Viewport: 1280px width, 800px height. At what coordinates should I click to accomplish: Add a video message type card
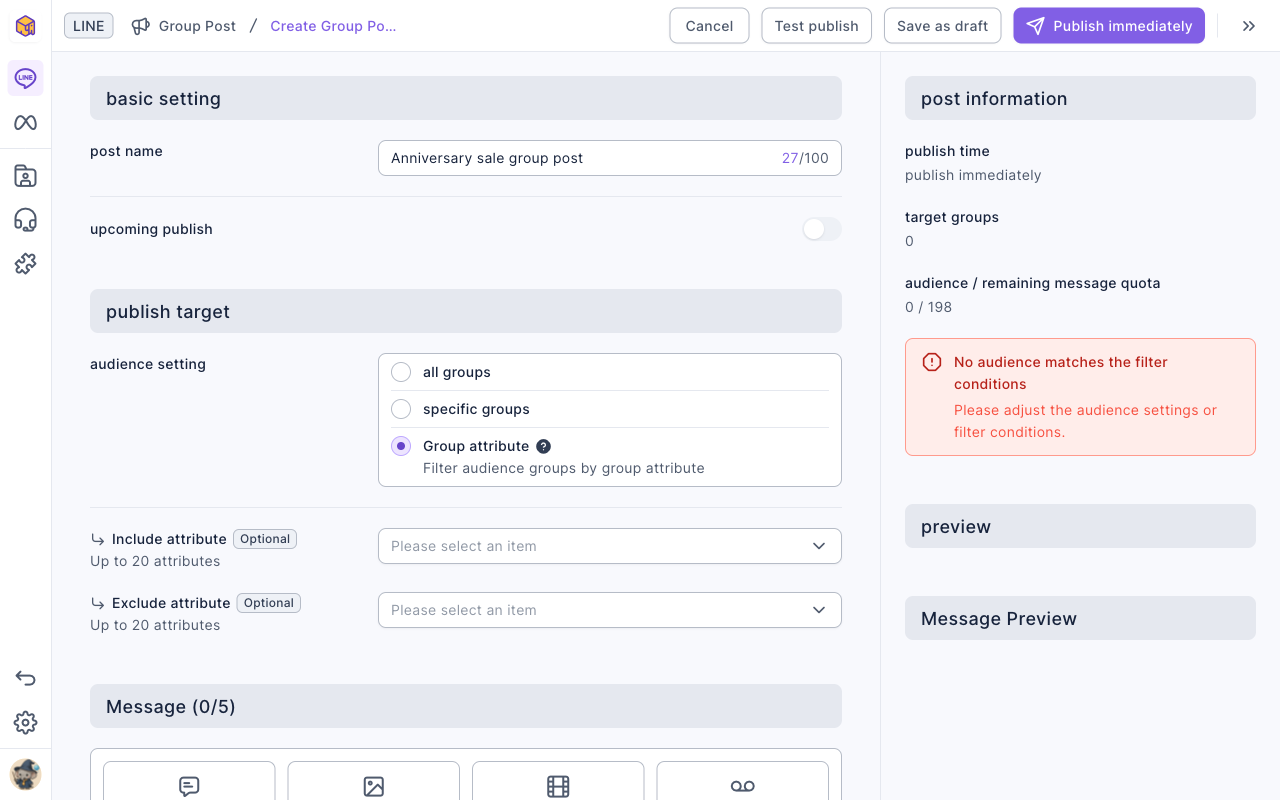558,781
